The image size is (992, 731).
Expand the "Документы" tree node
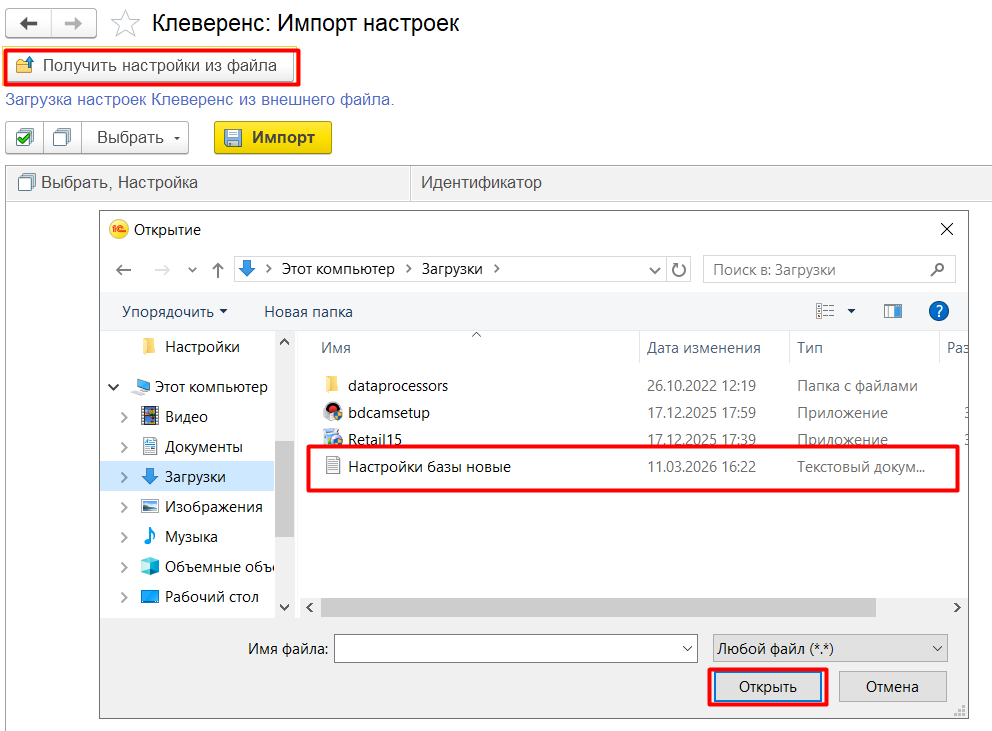tap(124, 447)
